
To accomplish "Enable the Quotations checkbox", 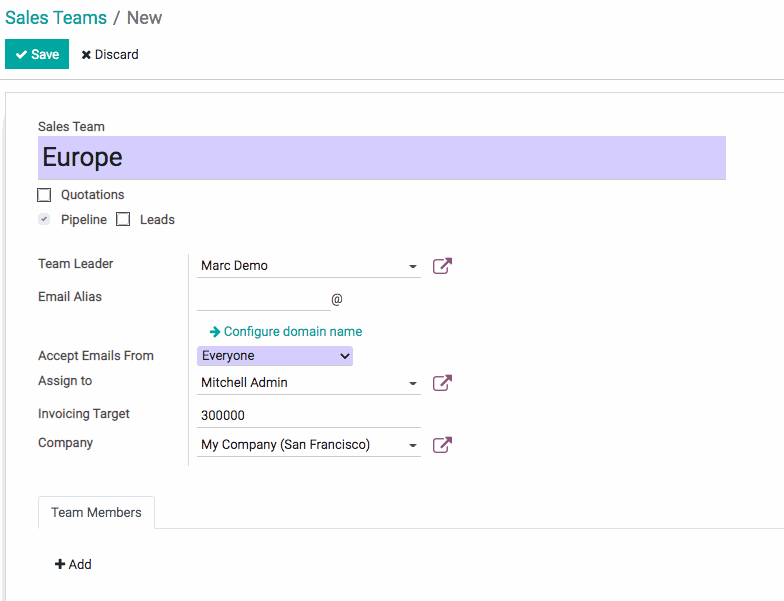I will pyautogui.click(x=44, y=195).
